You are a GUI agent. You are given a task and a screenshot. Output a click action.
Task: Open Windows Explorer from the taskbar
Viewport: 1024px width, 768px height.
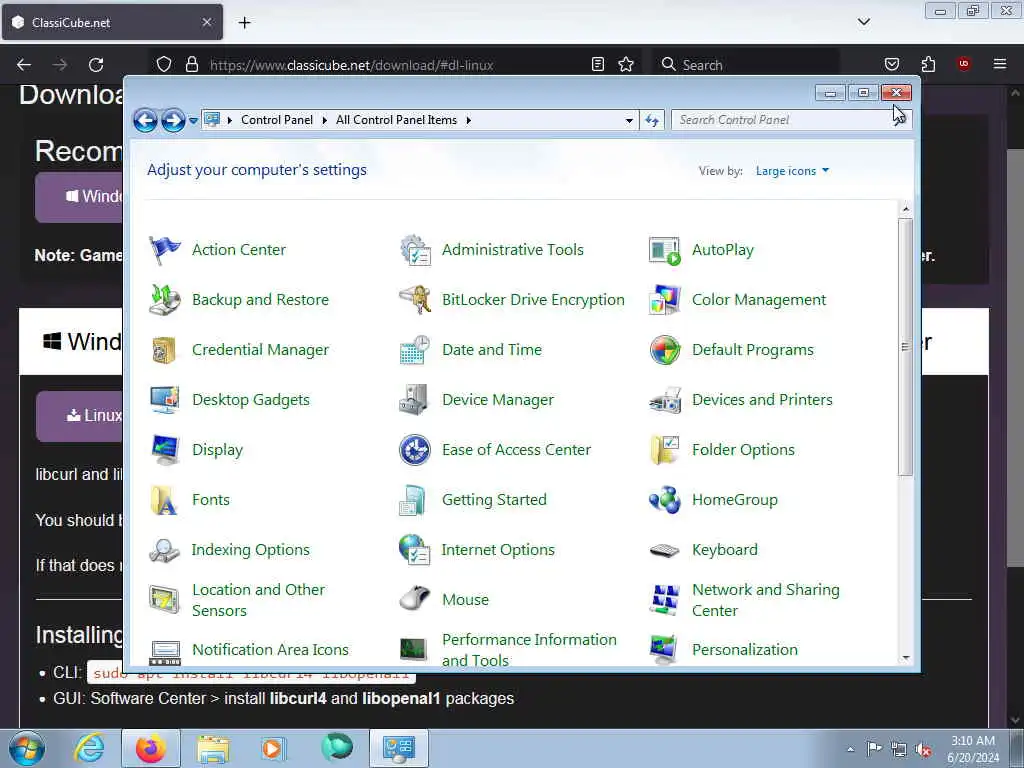coord(213,748)
